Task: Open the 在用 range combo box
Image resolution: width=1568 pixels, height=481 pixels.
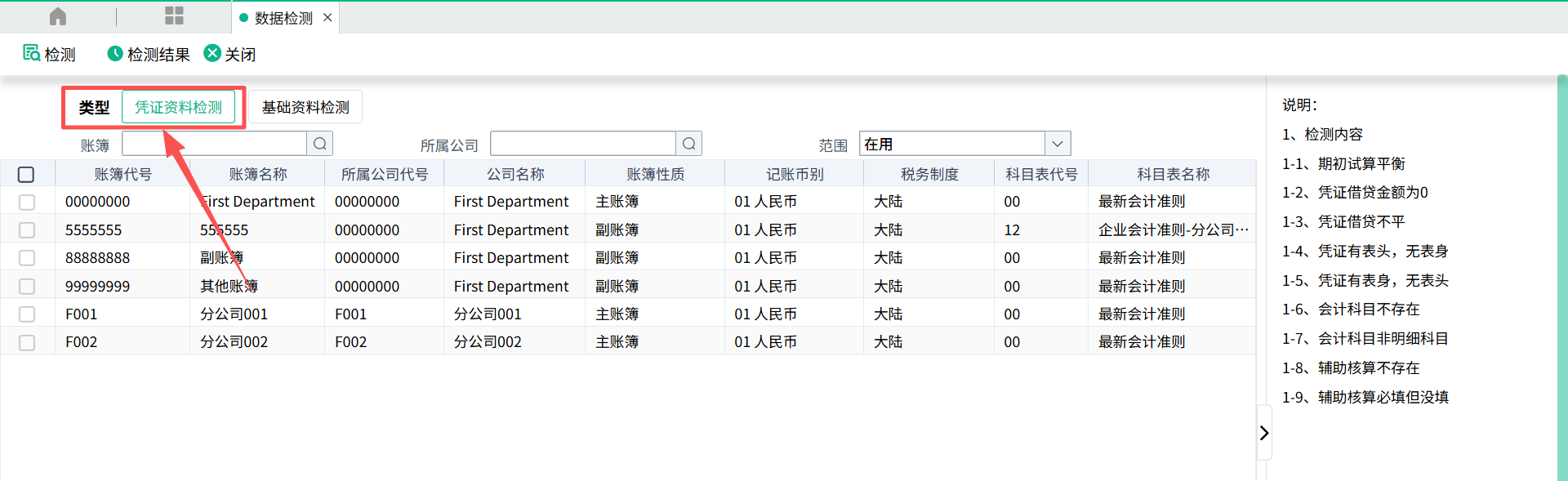Action: (951, 144)
